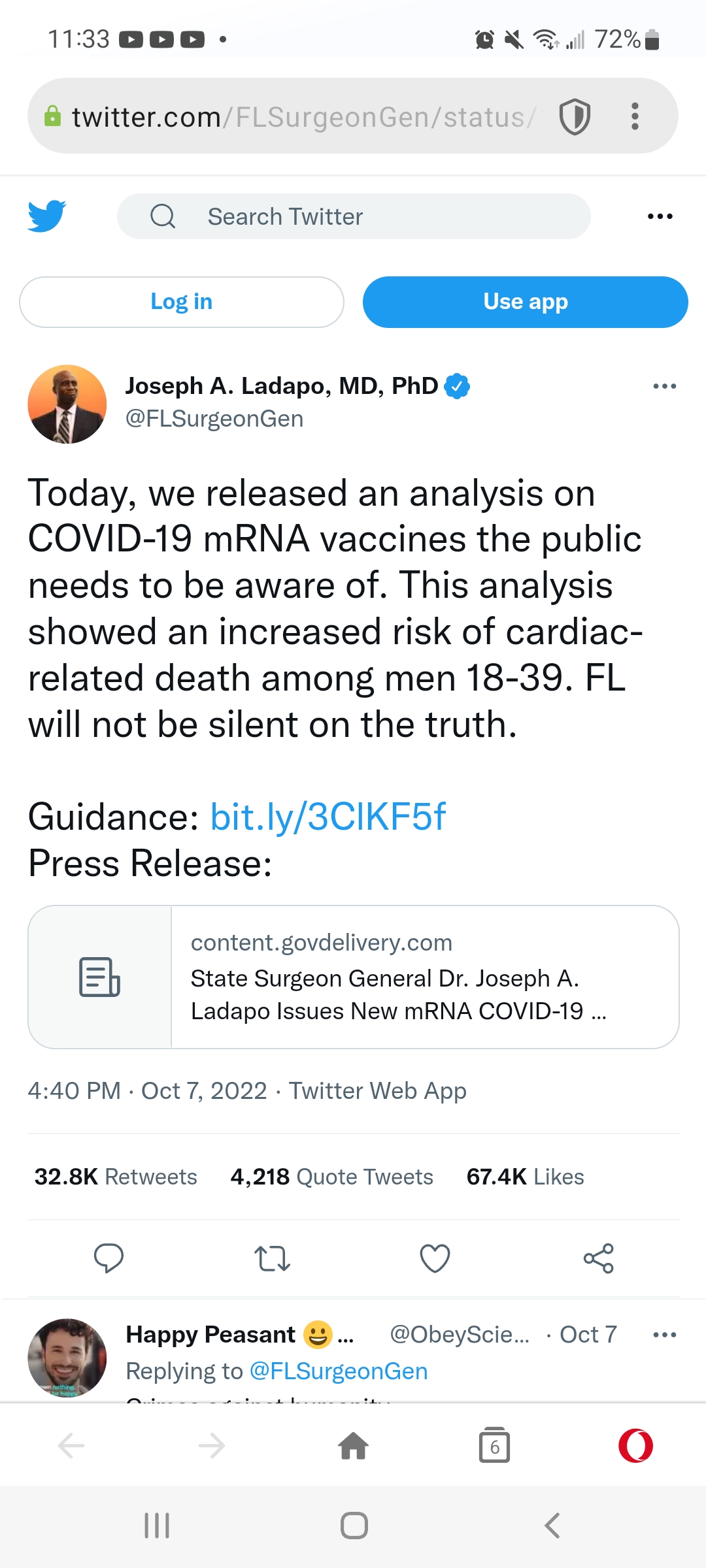This screenshot has width=706, height=1568.
Task: Open the tabs counter showing 6
Action: point(494,1446)
